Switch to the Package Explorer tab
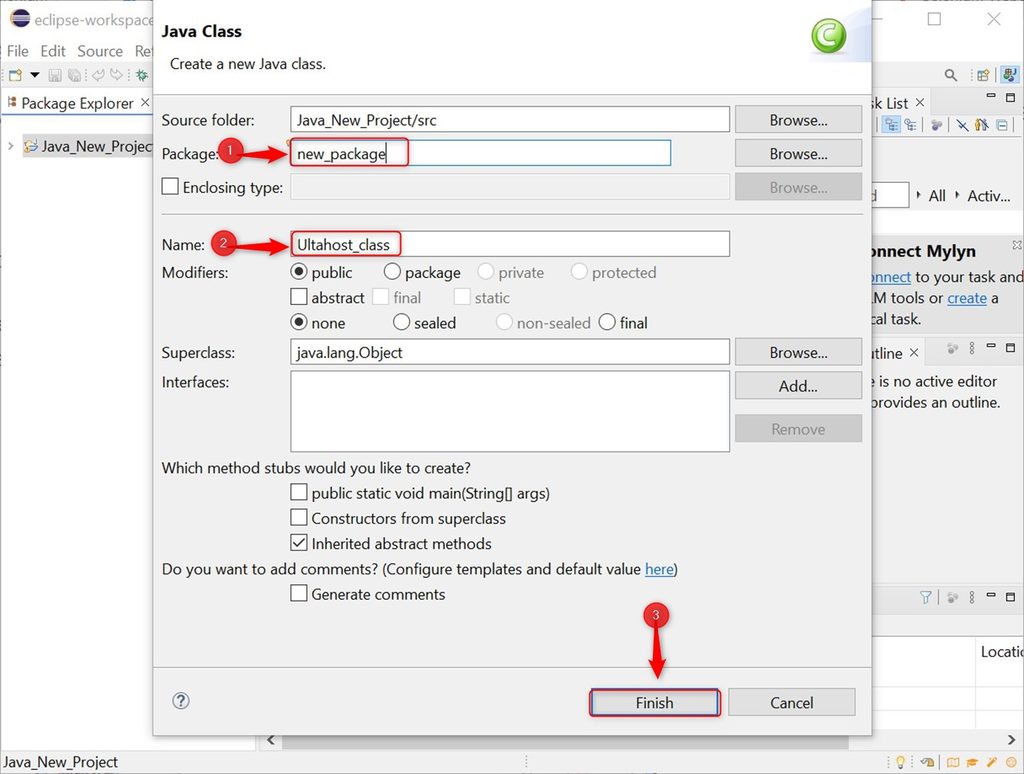Viewport: 1024px width, 774px height. point(77,103)
